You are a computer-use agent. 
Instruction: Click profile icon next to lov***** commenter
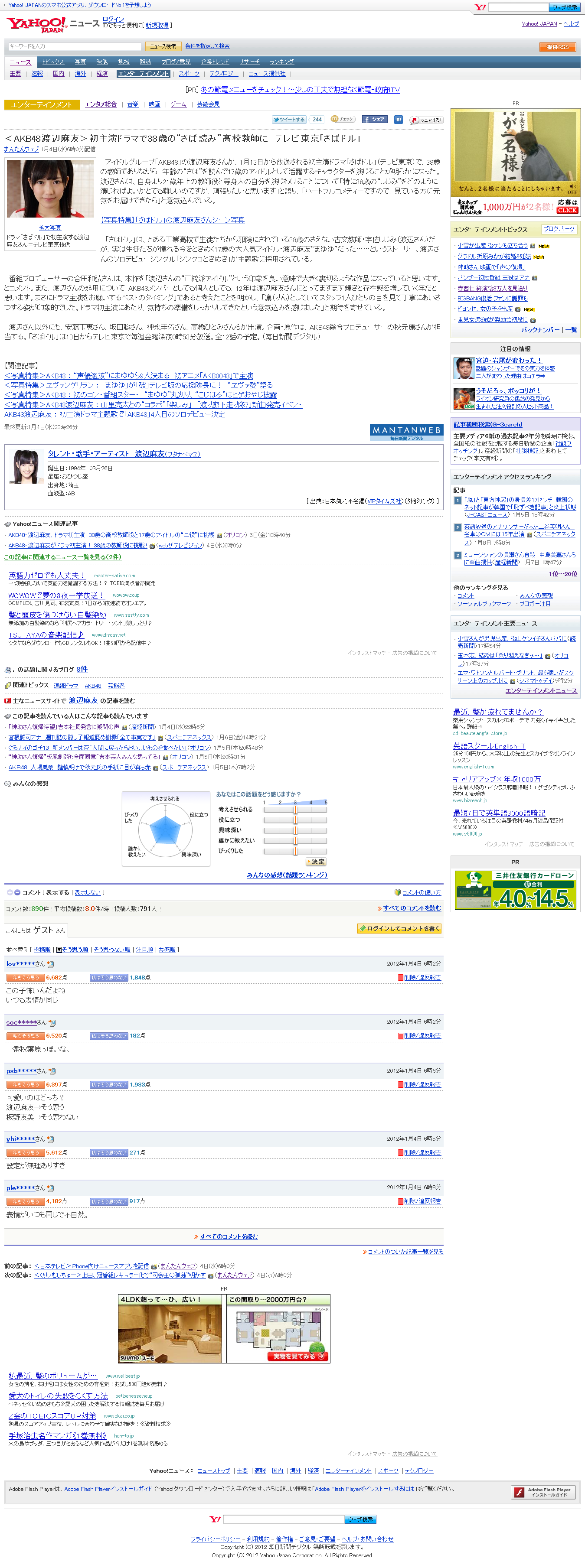point(50,964)
